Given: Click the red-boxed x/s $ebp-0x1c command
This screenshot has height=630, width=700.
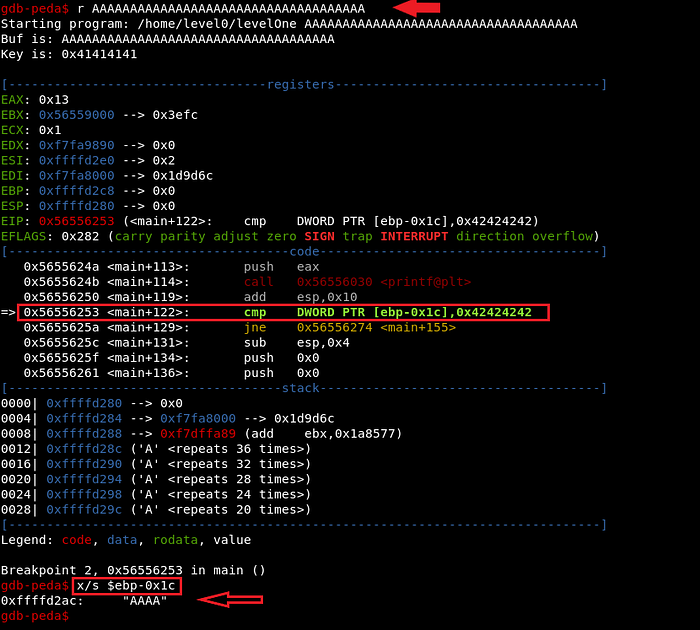Looking at the screenshot, I should click(x=127, y=585).
